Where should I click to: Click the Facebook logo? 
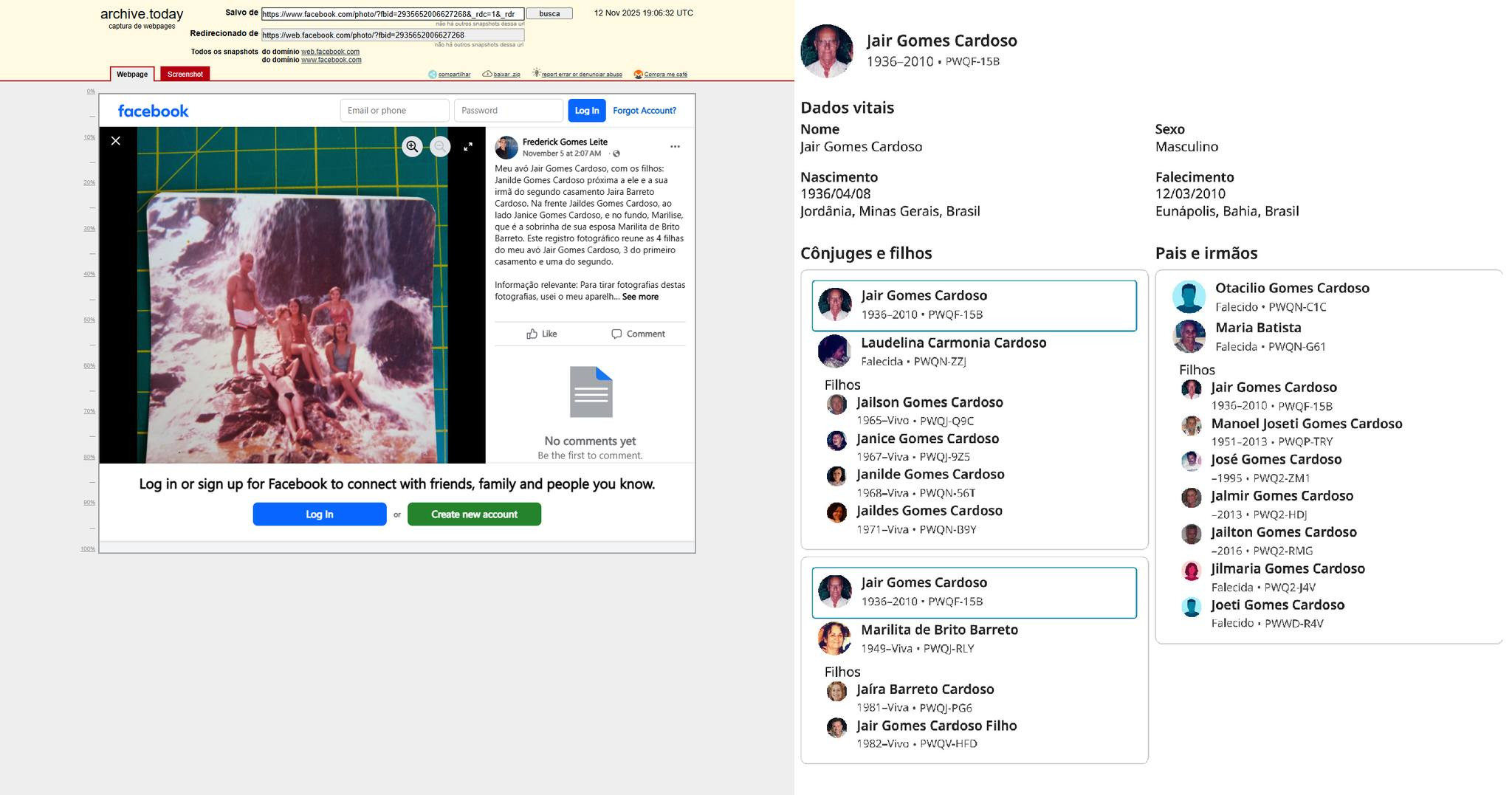pos(153,111)
